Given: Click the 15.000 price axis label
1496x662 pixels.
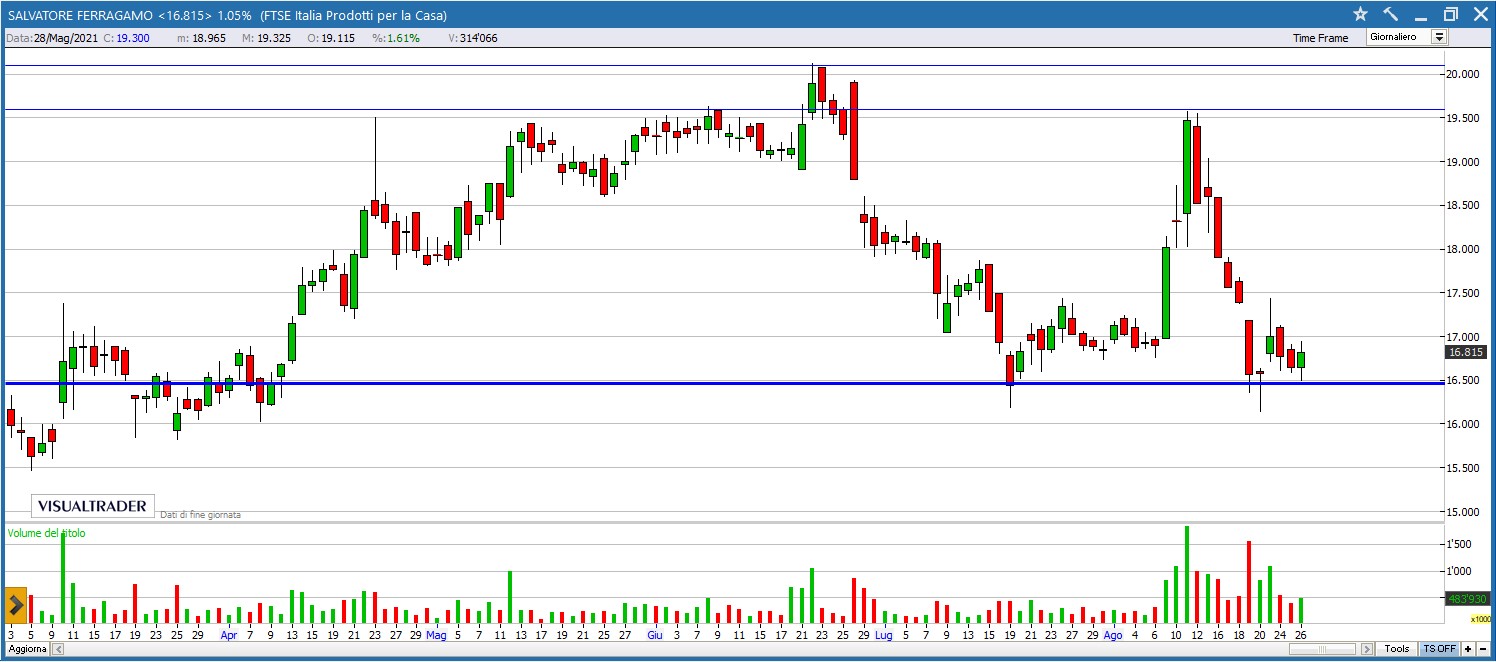Looking at the screenshot, I should tap(1464, 512).
